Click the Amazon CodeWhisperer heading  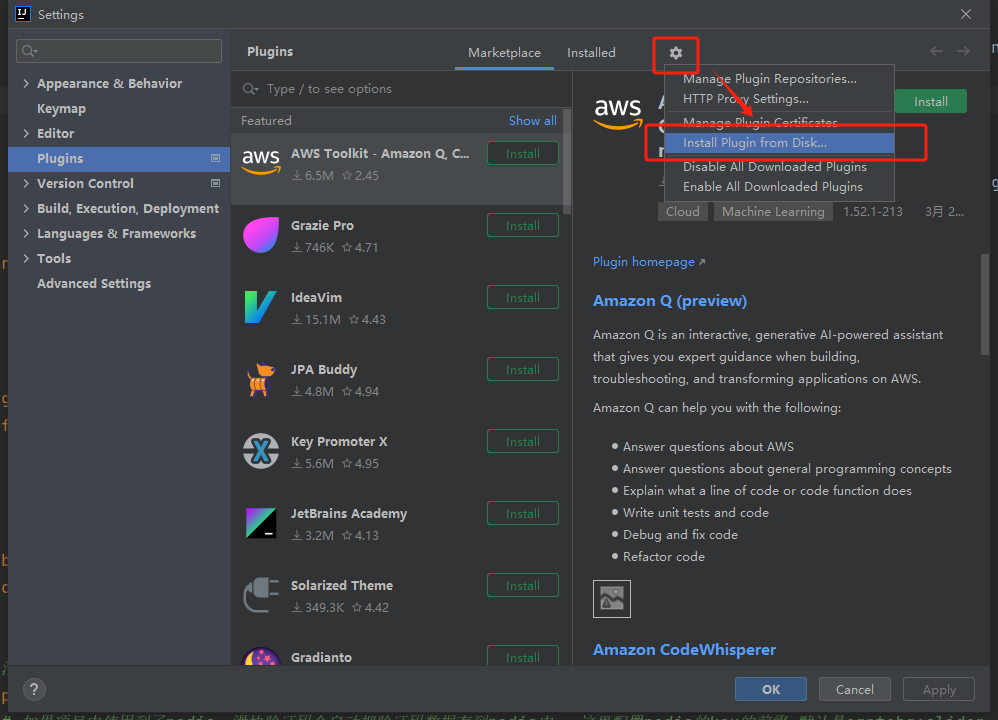[x=684, y=649]
